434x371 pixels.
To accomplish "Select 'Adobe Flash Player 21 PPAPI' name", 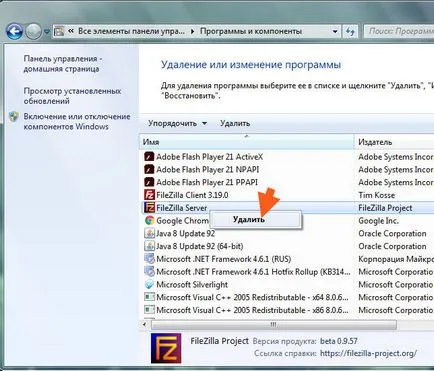I will pyautogui.click(x=207, y=182).
